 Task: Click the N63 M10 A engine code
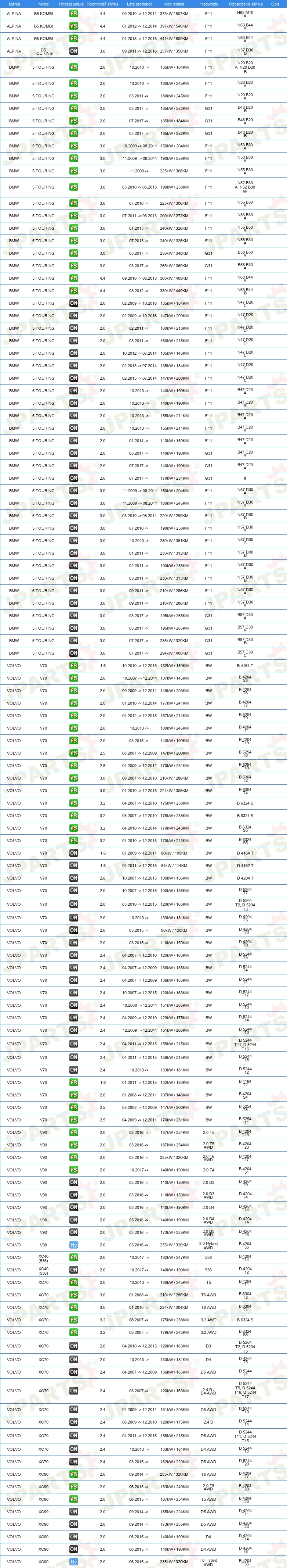pos(245,13)
